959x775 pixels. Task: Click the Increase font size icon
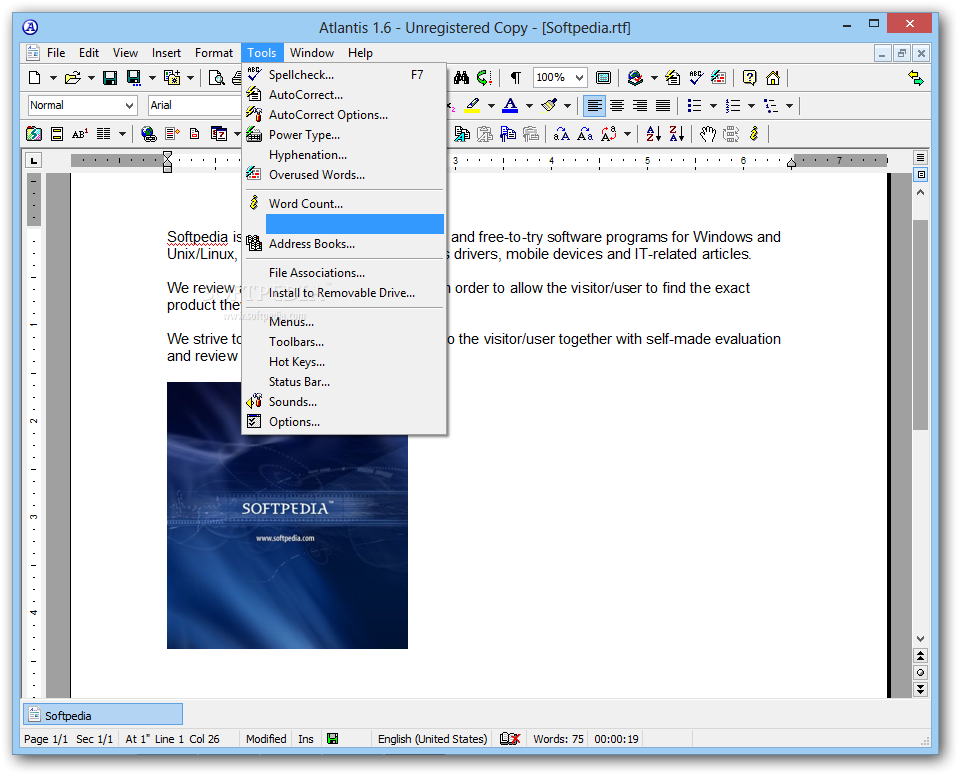tap(561, 133)
